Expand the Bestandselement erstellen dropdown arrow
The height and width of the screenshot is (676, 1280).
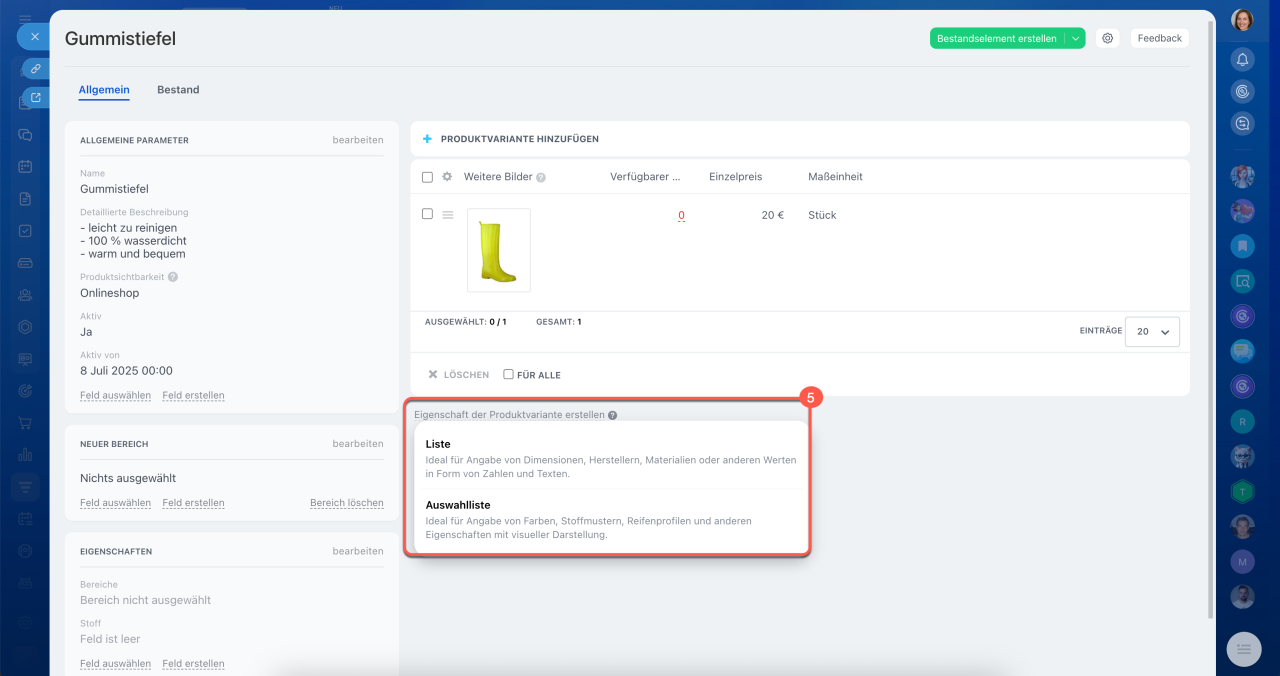(x=1075, y=38)
